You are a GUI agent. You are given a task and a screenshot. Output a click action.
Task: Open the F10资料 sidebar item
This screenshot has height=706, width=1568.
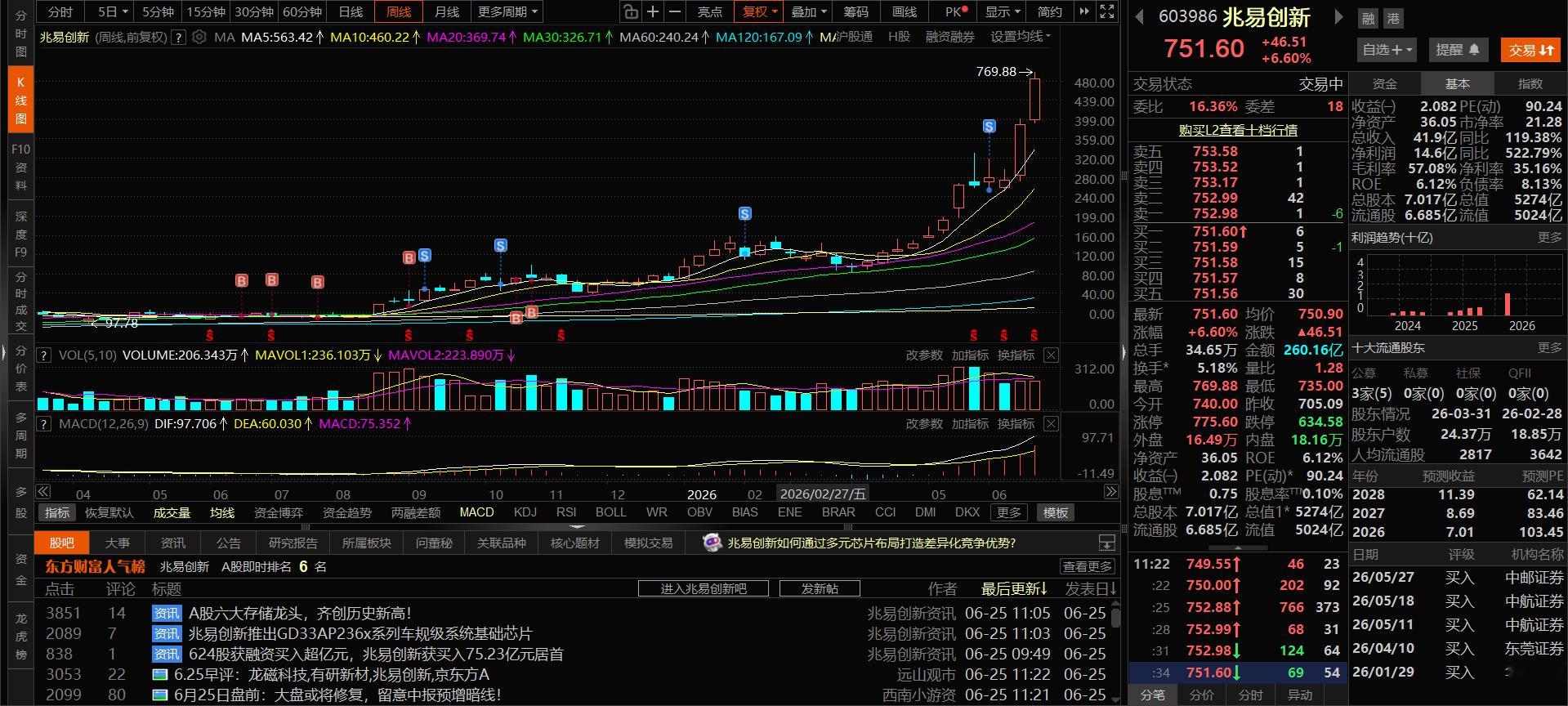(x=21, y=168)
